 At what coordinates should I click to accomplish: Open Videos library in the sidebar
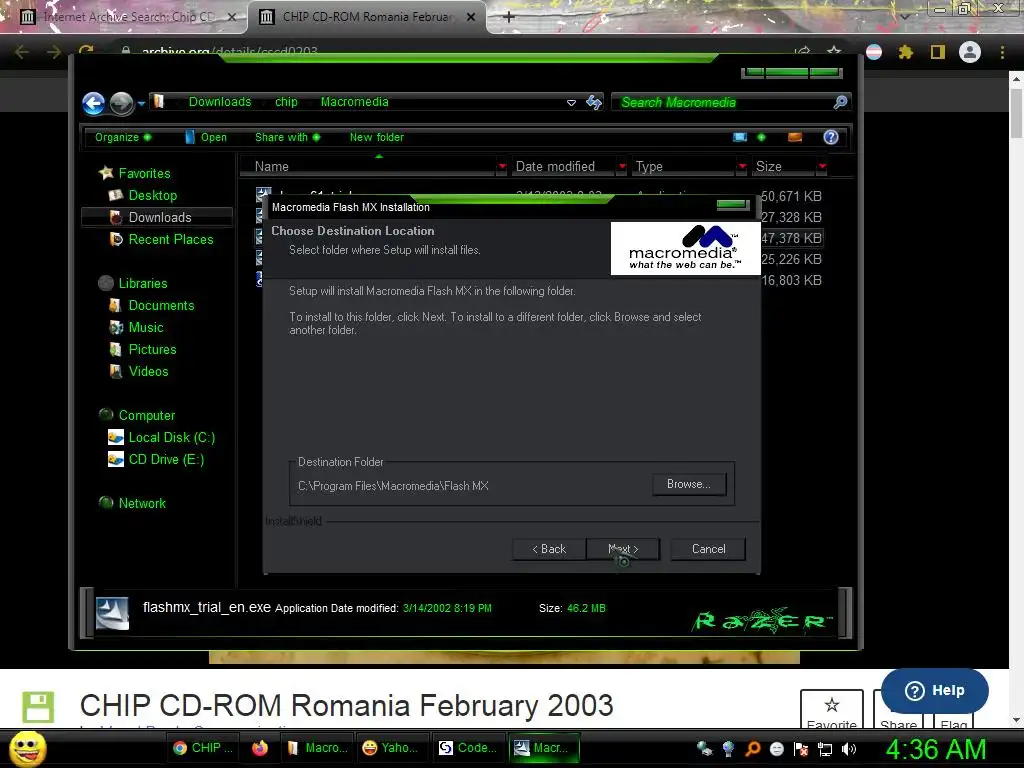coord(148,372)
